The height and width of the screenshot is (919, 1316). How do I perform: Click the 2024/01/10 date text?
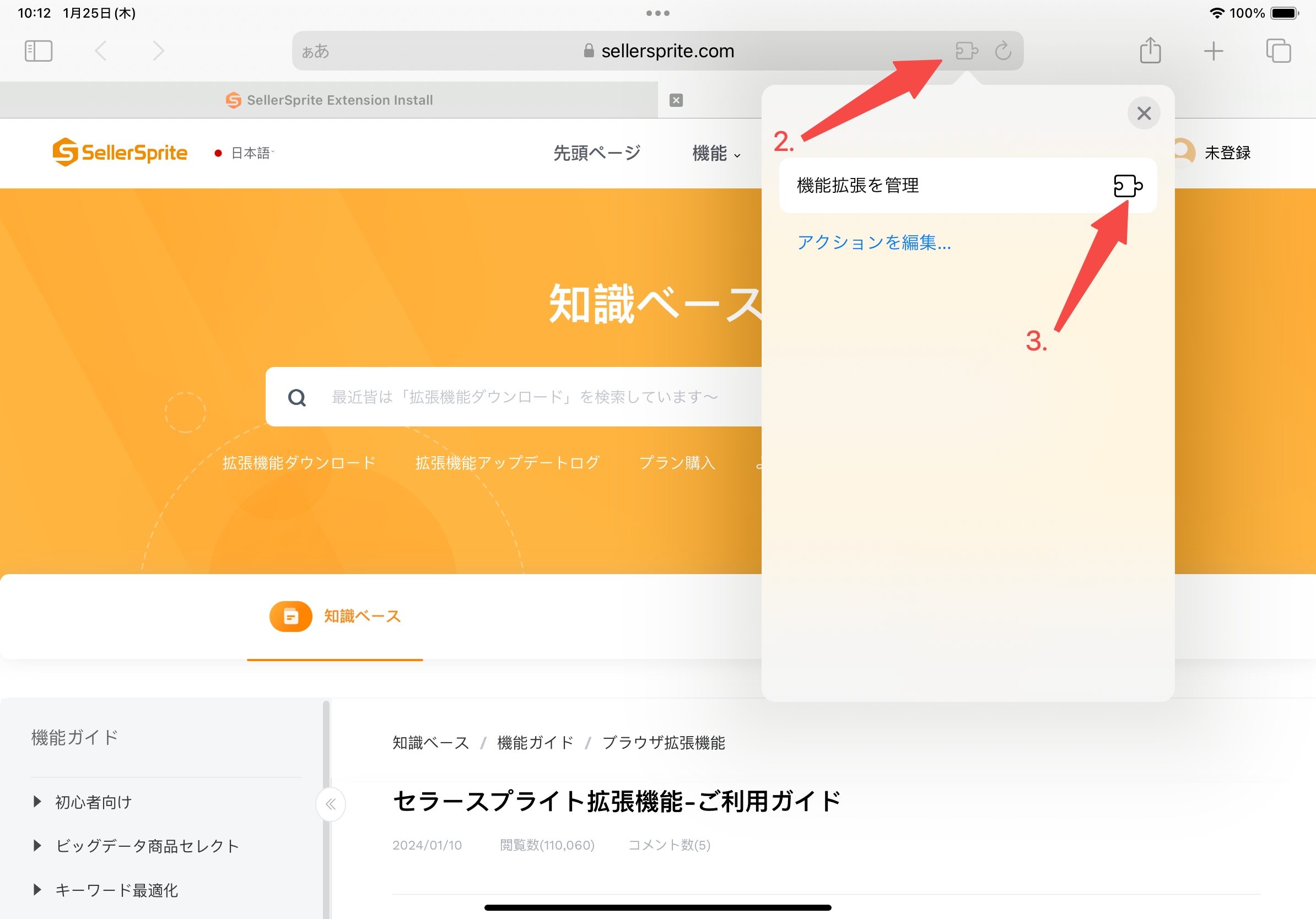point(427,845)
